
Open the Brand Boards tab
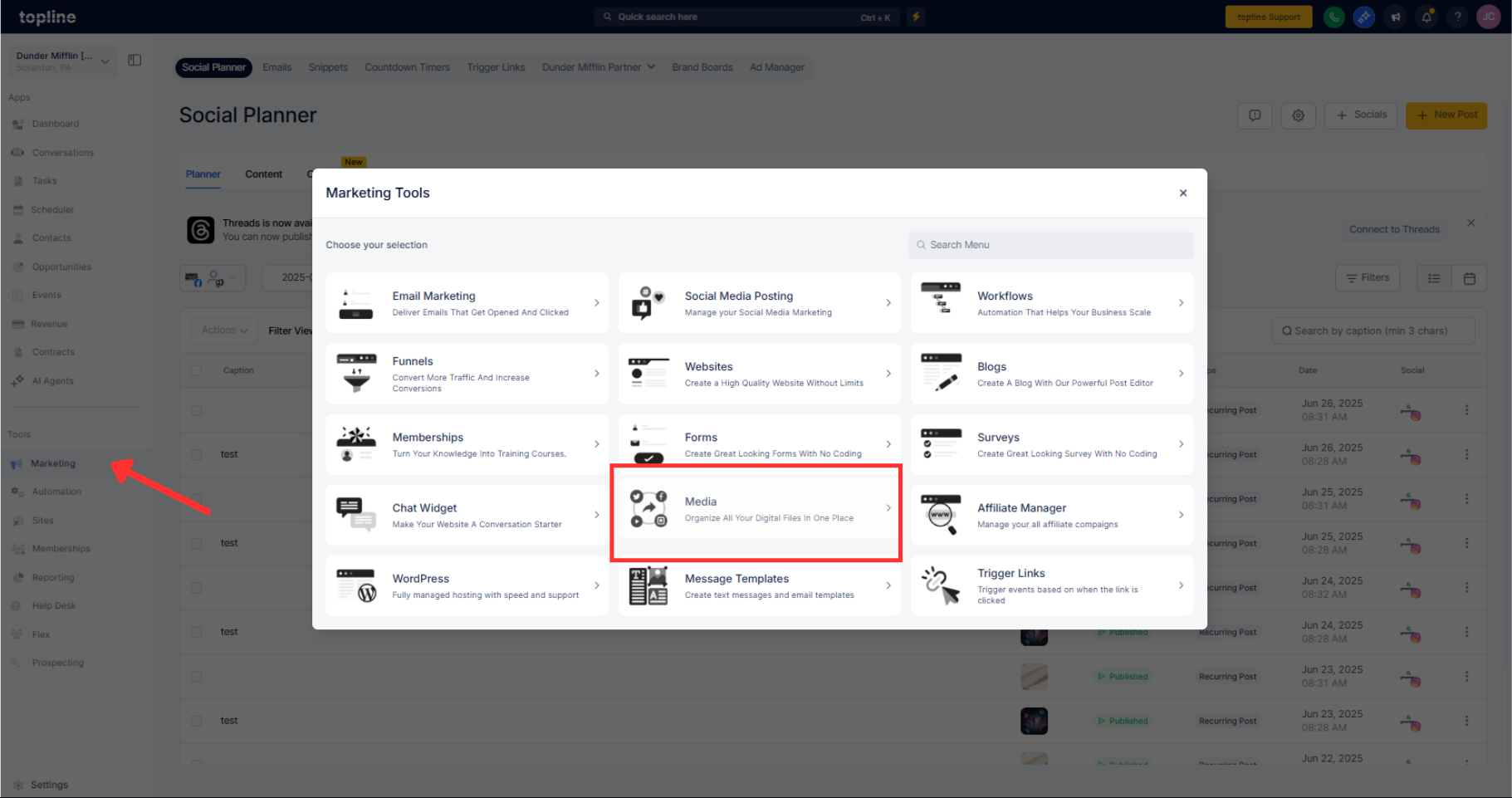click(x=702, y=67)
